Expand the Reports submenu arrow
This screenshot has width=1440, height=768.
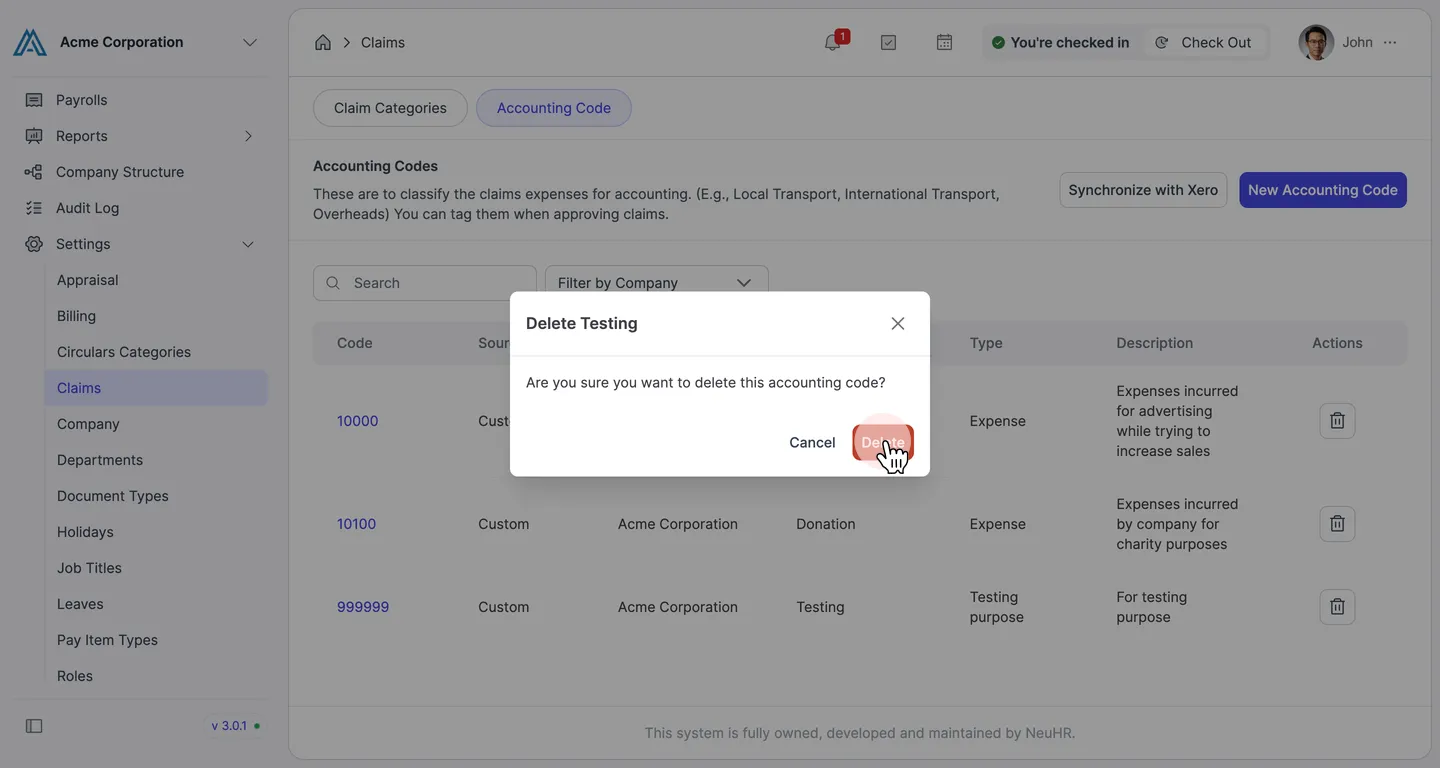(248, 136)
